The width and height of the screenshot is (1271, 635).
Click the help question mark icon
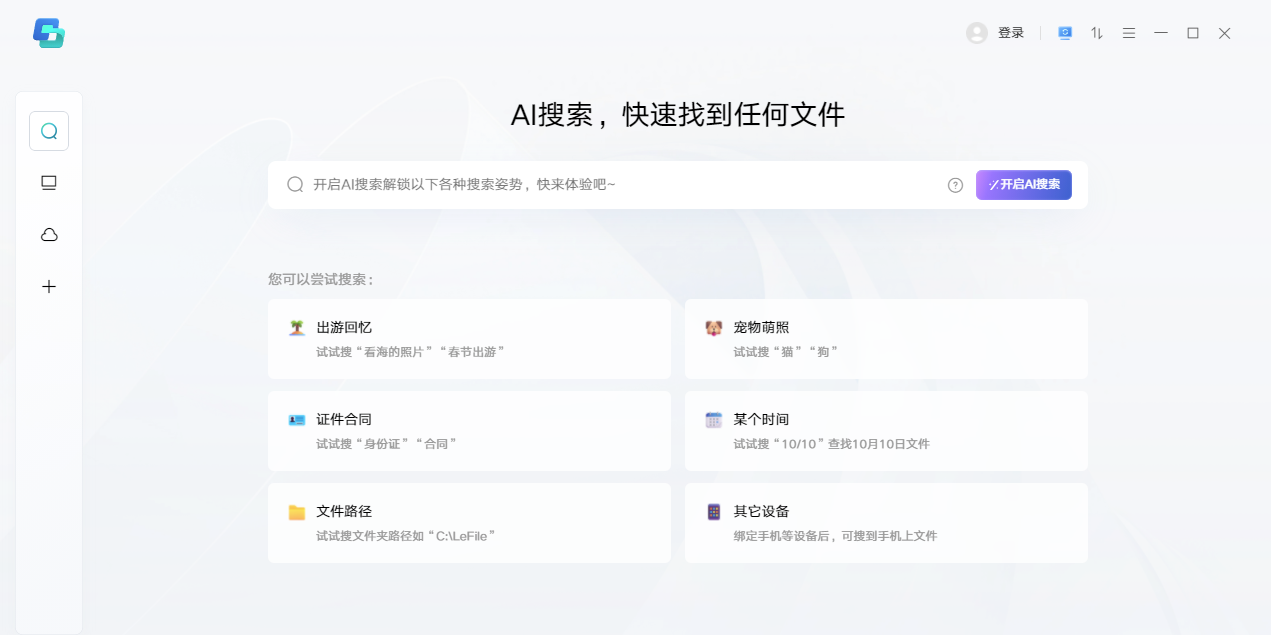click(x=955, y=185)
